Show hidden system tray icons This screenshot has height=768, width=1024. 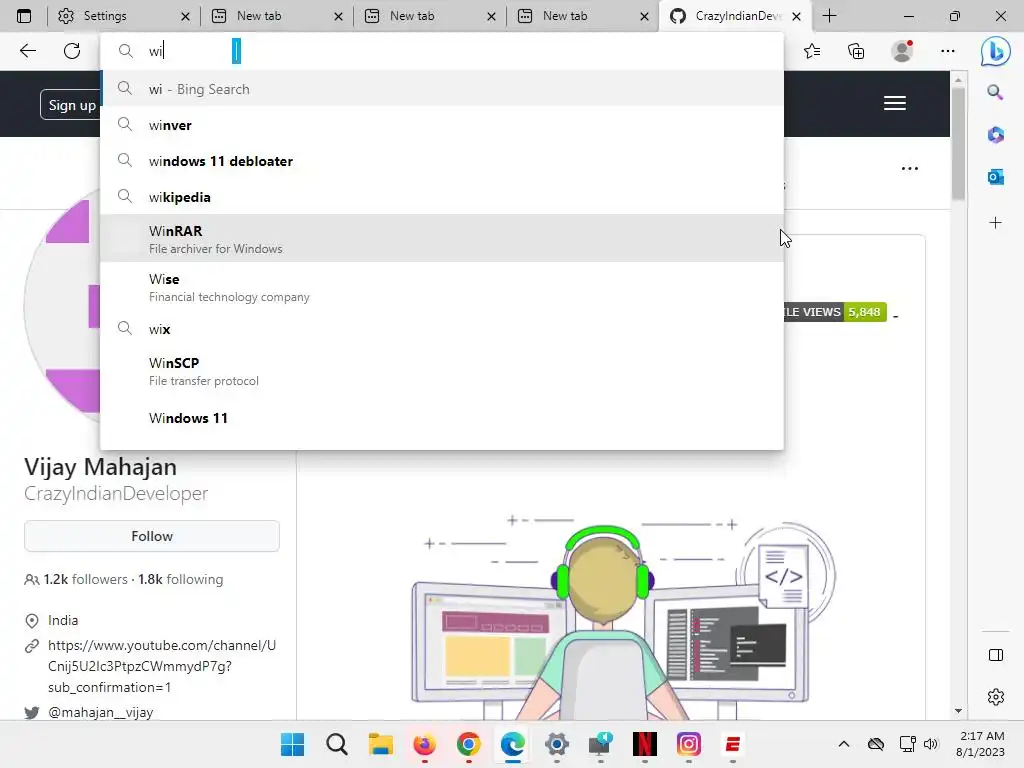coord(844,744)
